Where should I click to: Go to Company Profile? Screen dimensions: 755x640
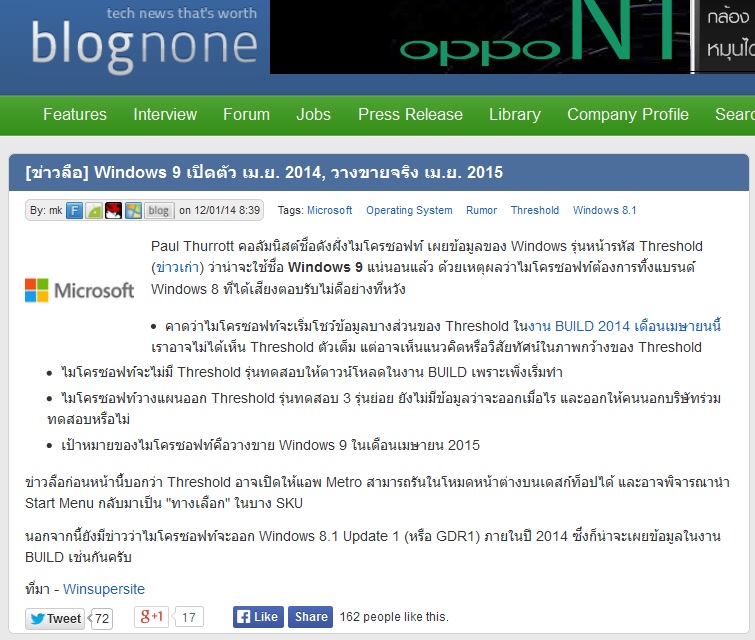click(628, 115)
